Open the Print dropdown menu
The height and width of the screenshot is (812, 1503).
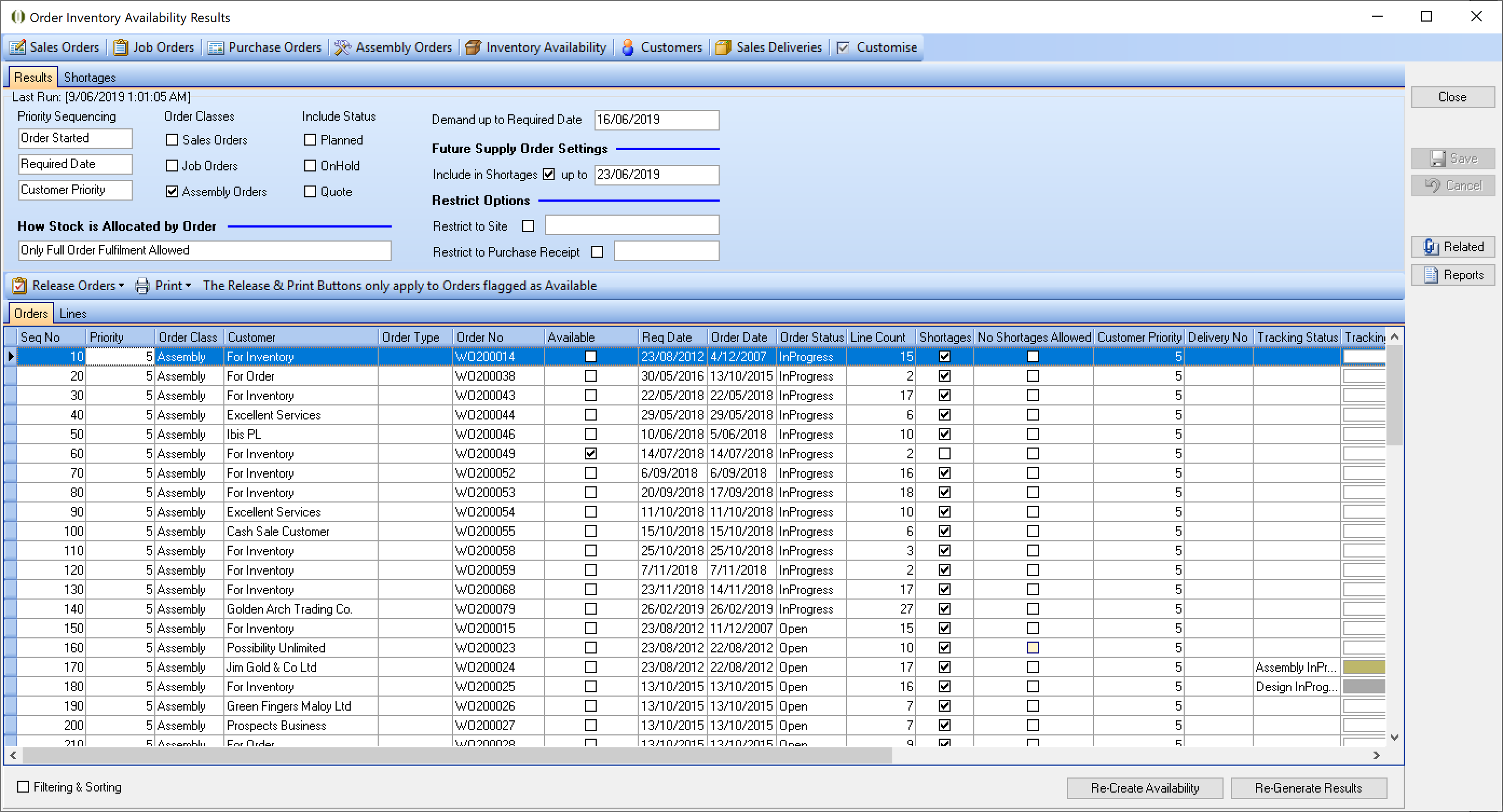(x=188, y=286)
